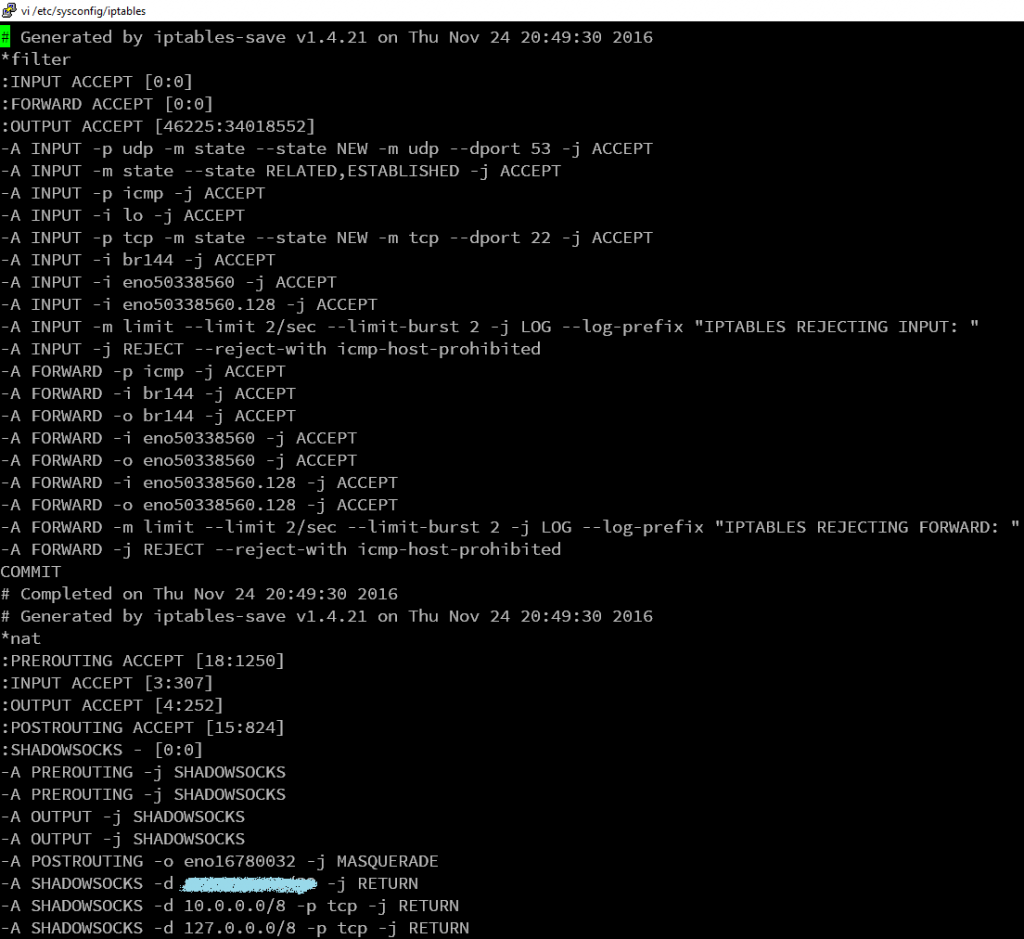Click the 127.0.0.0/8 RETURN rule
The width and height of the screenshot is (1024, 939).
pyautogui.click(x=234, y=928)
